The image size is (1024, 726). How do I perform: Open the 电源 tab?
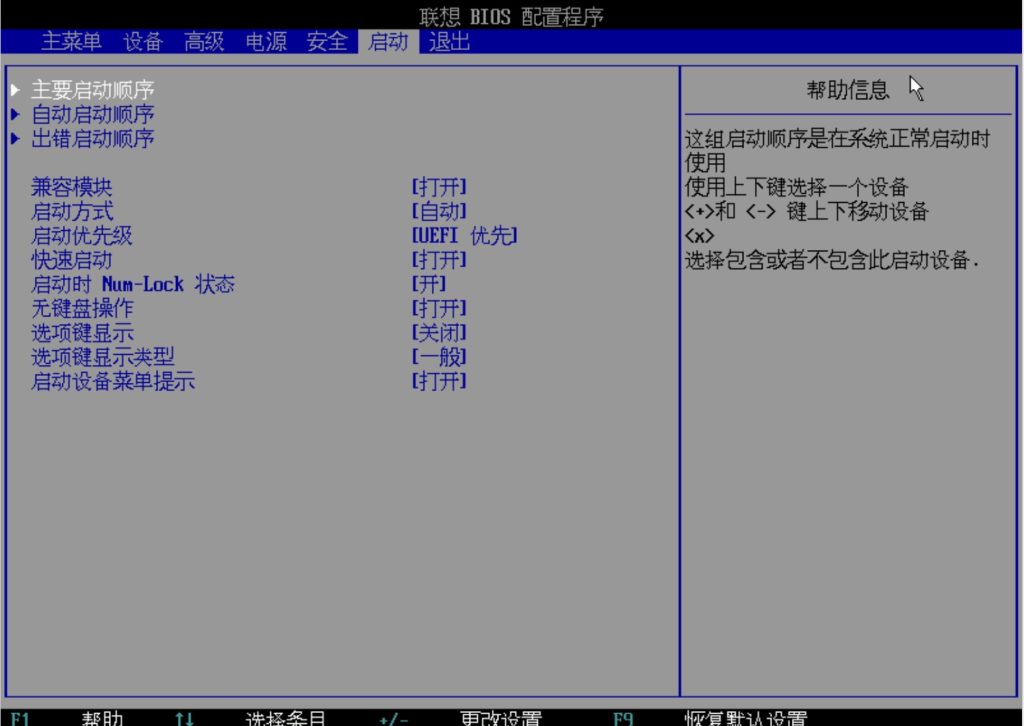tap(266, 42)
